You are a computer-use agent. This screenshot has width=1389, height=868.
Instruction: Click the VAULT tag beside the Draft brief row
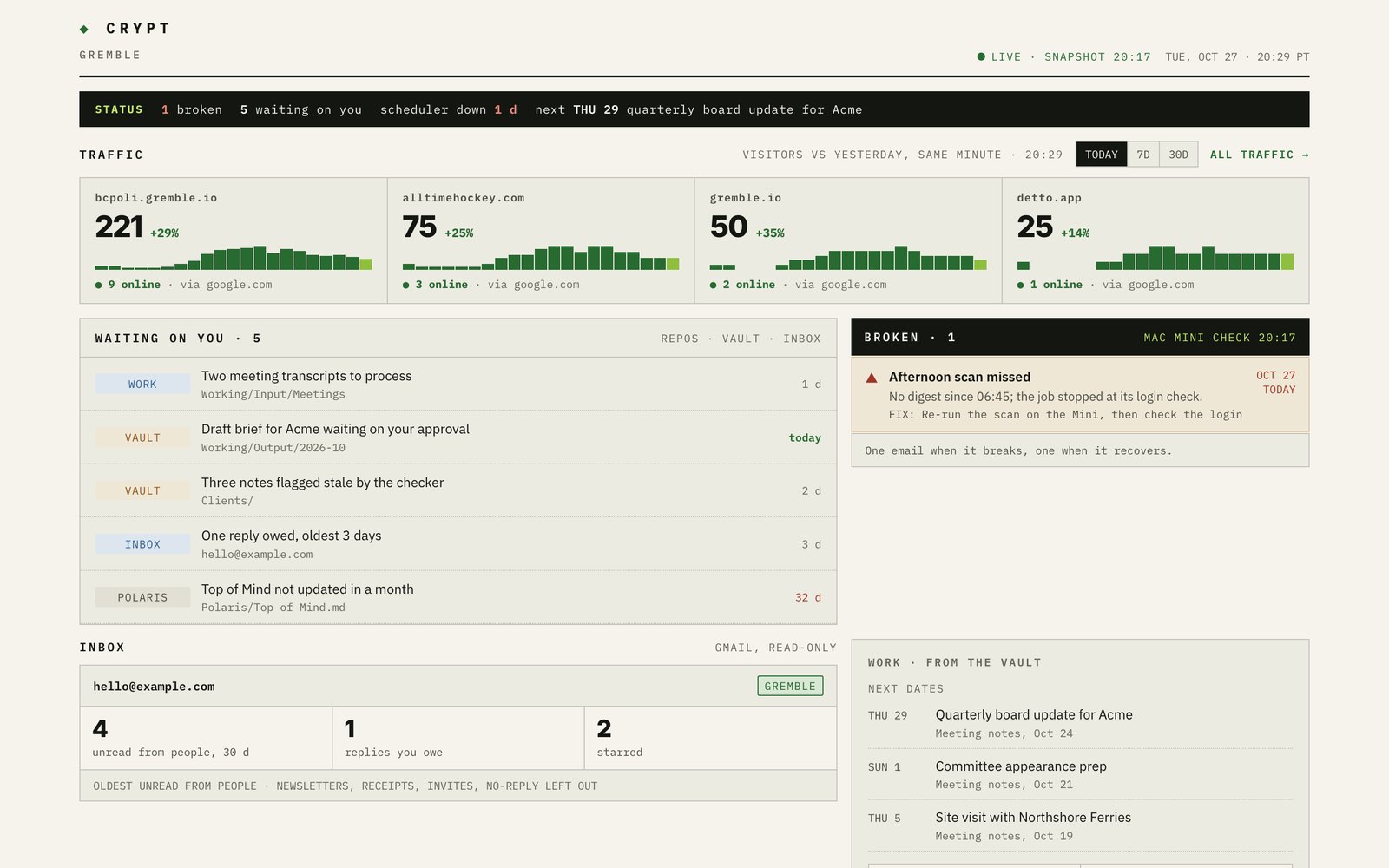pos(142,437)
